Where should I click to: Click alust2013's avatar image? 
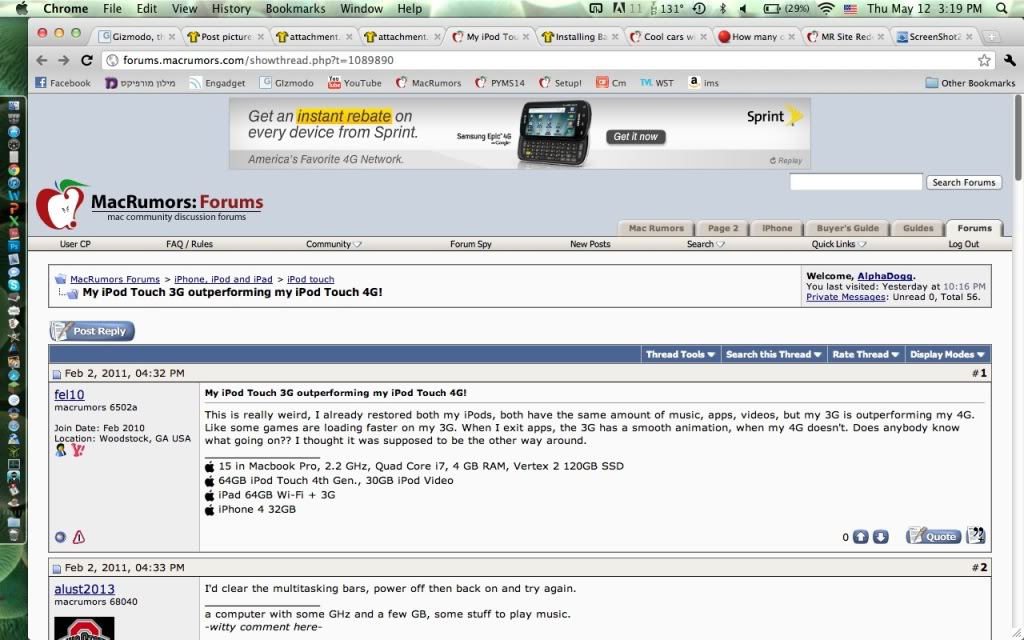(84, 628)
